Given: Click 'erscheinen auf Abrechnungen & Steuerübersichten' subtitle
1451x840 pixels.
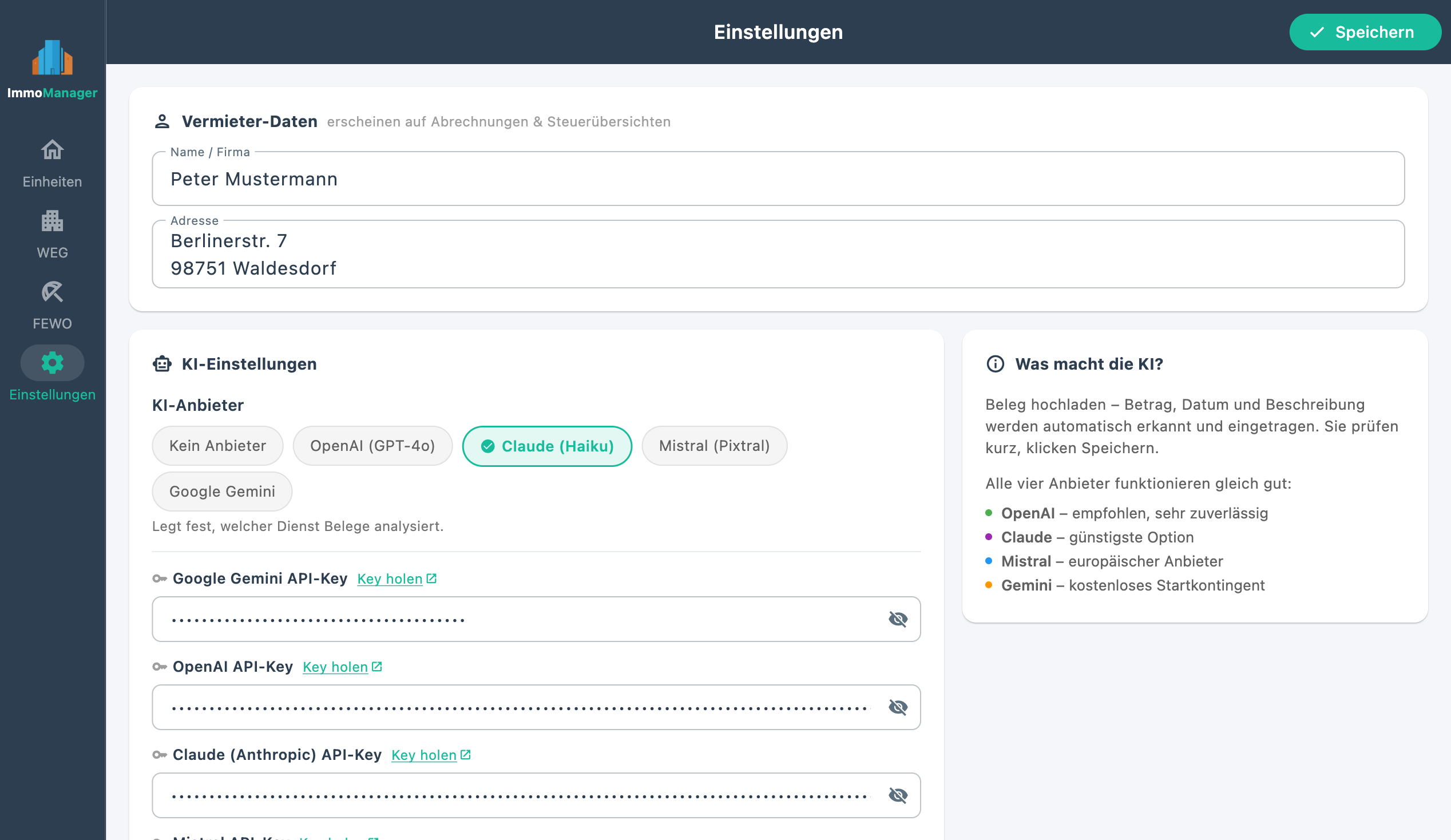Looking at the screenshot, I should 498,122.
